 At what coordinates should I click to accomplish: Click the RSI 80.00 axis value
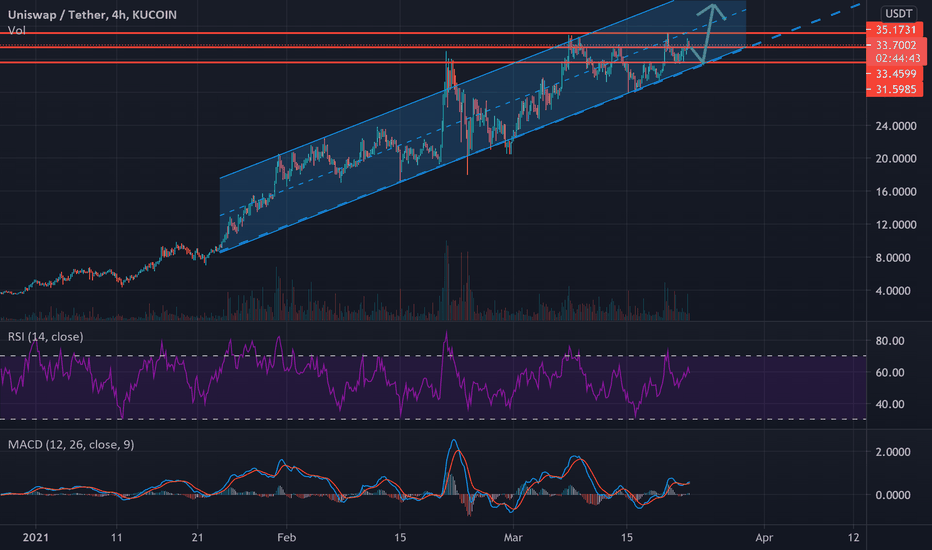click(890, 341)
